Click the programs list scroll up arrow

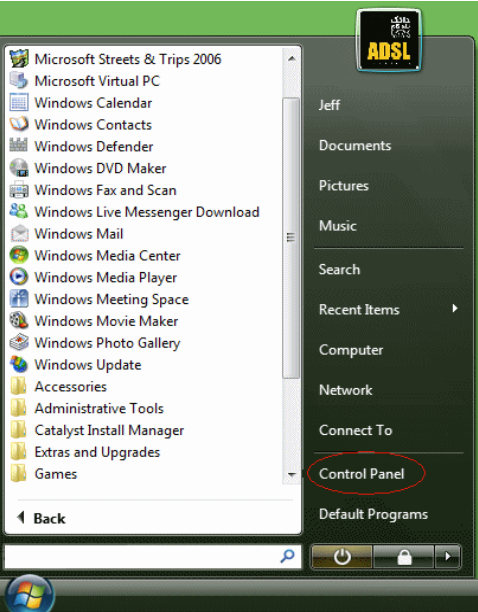291,59
